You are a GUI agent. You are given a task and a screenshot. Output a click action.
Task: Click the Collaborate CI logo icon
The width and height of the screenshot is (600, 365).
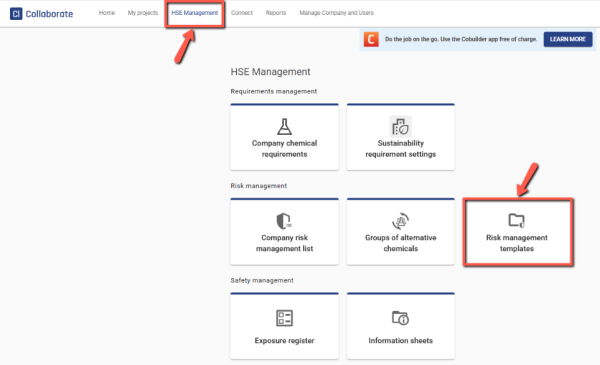tap(16, 14)
